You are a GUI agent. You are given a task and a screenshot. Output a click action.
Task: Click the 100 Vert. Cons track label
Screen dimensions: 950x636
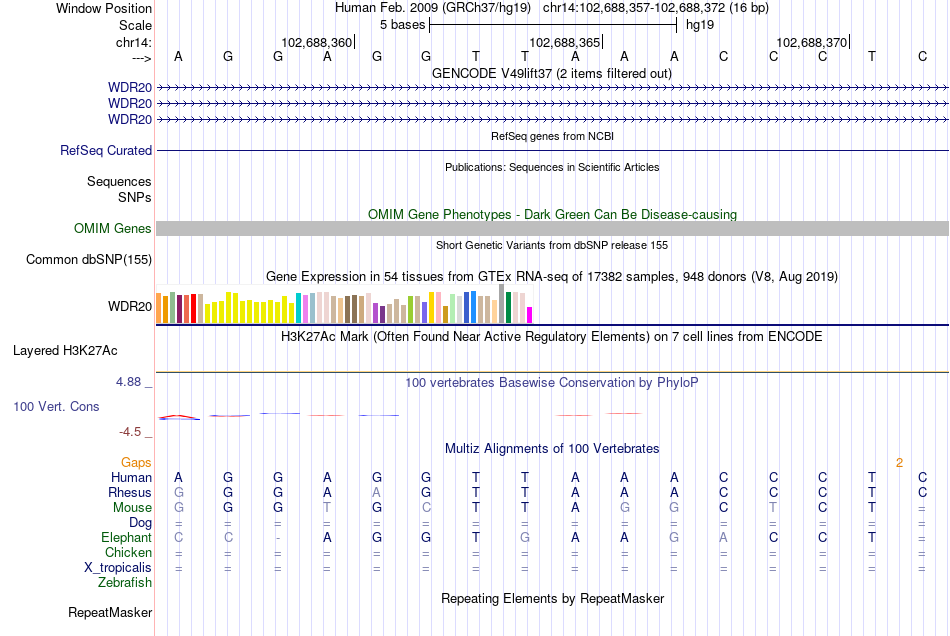(x=56, y=406)
